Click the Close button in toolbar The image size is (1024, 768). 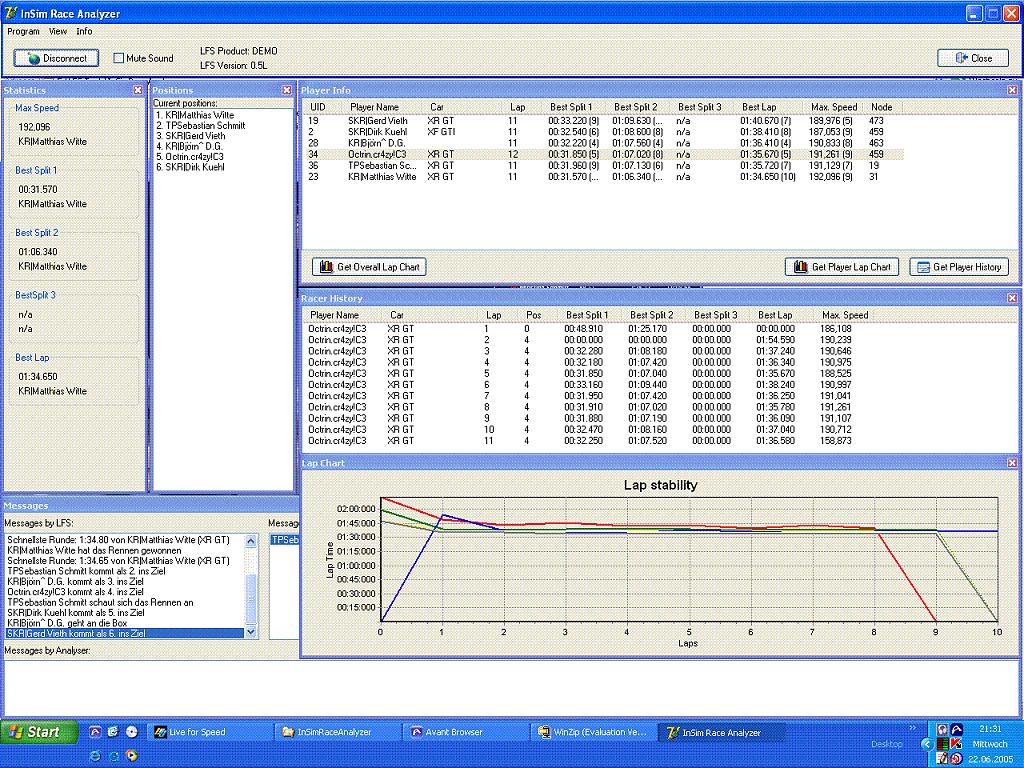pyautogui.click(x=973, y=58)
